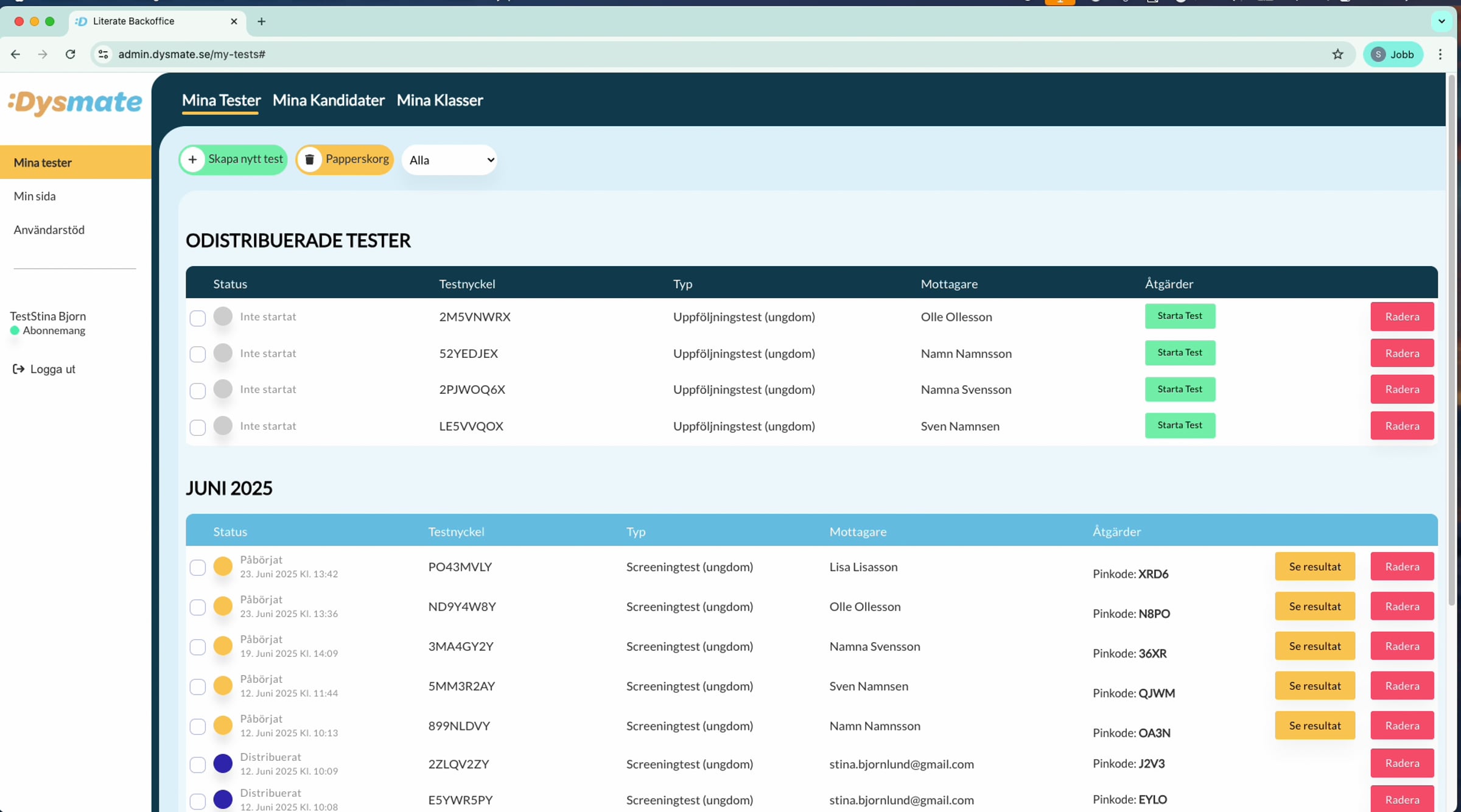Open a new browser tab
This screenshot has height=812, width=1461.
[x=262, y=21]
